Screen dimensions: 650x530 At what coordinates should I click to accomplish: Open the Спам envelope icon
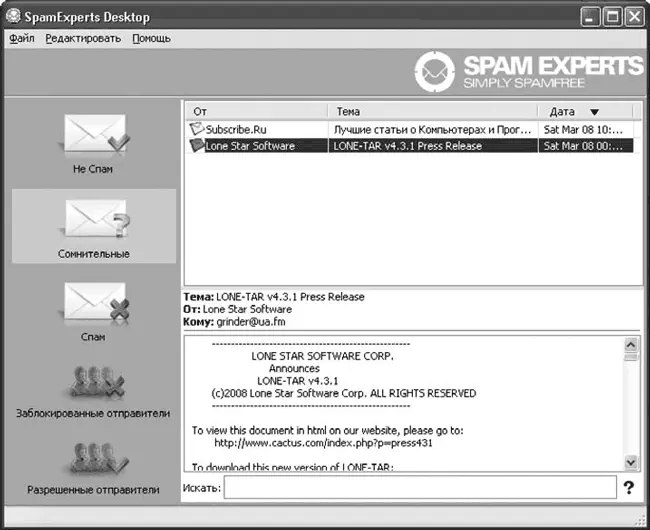(96, 304)
